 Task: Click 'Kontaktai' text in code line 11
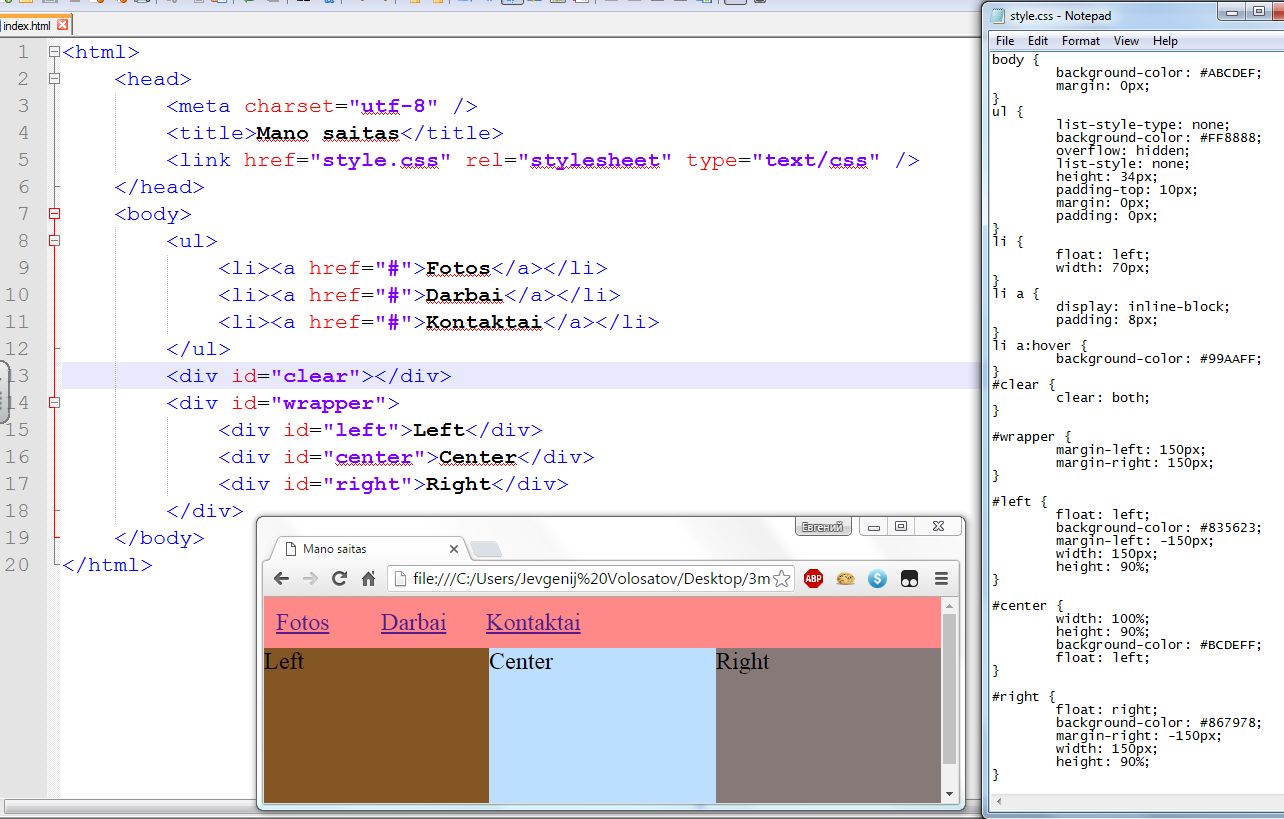pos(484,322)
